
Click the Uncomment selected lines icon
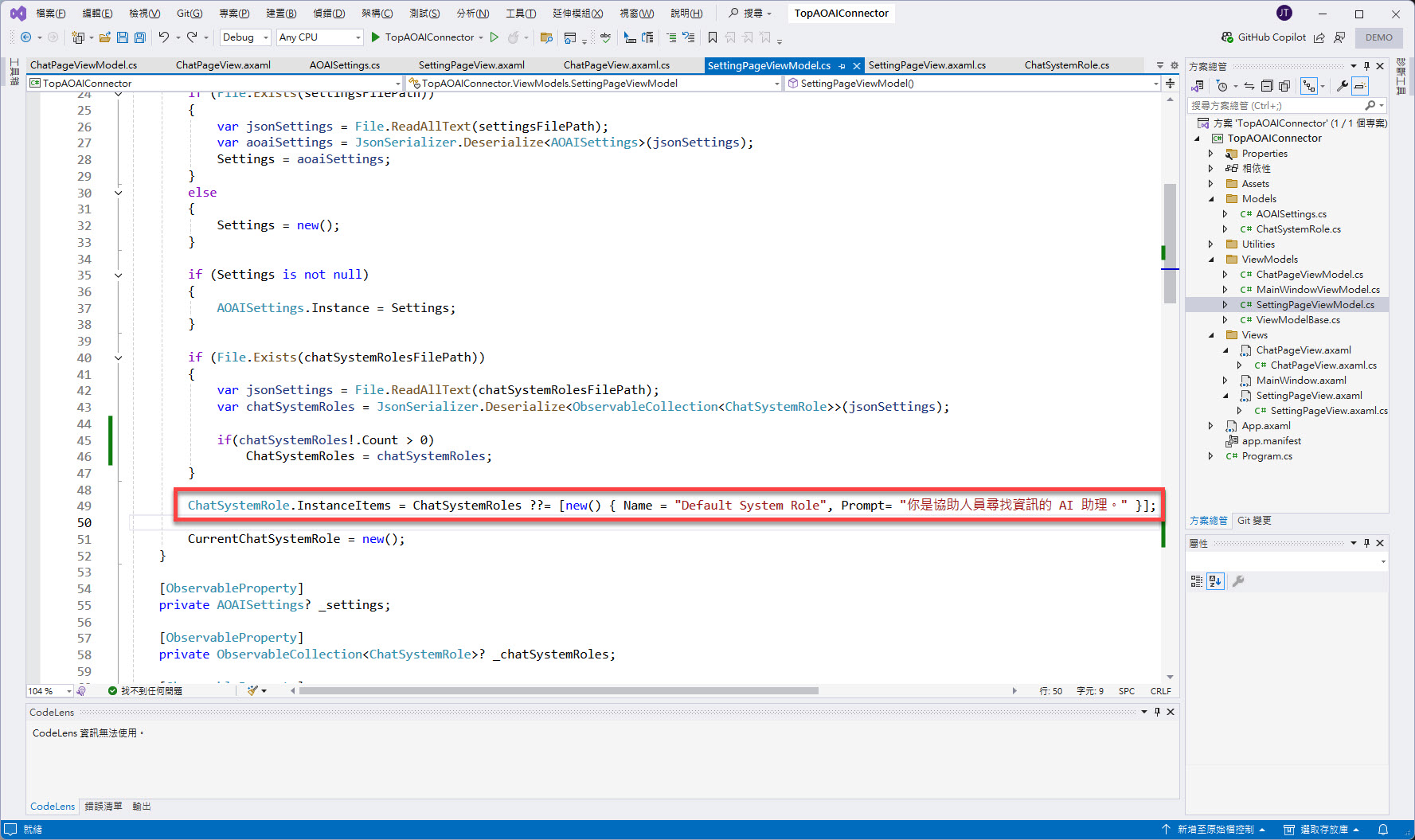pyautogui.click(x=689, y=37)
